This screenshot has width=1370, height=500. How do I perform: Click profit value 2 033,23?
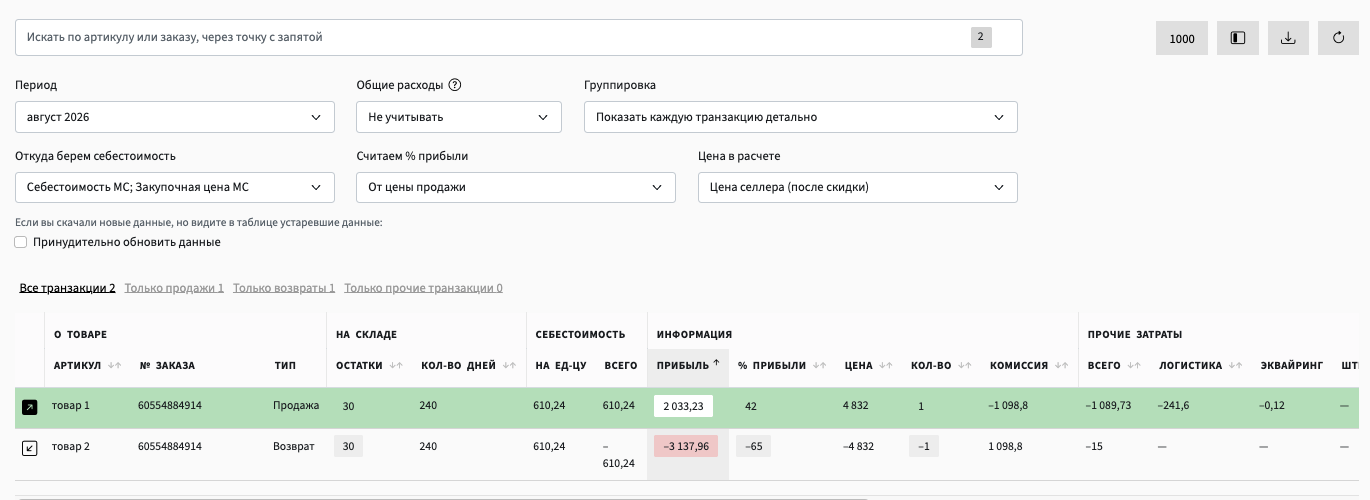(683, 406)
